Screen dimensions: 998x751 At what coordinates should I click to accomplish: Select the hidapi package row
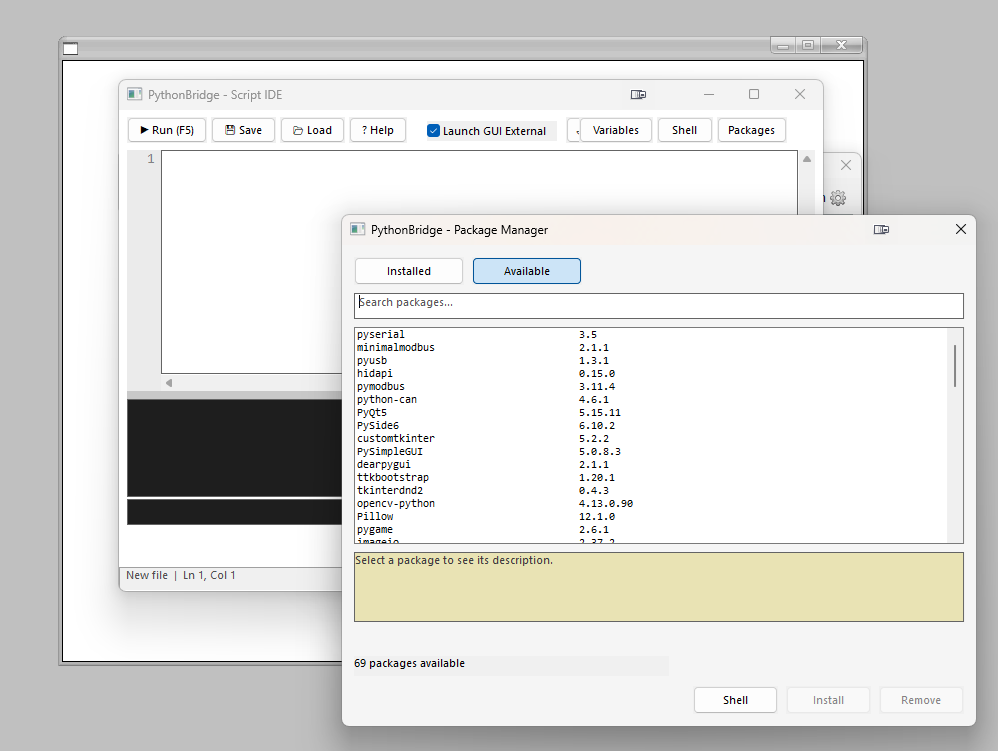pyautogui.click(x=650, y=374)
